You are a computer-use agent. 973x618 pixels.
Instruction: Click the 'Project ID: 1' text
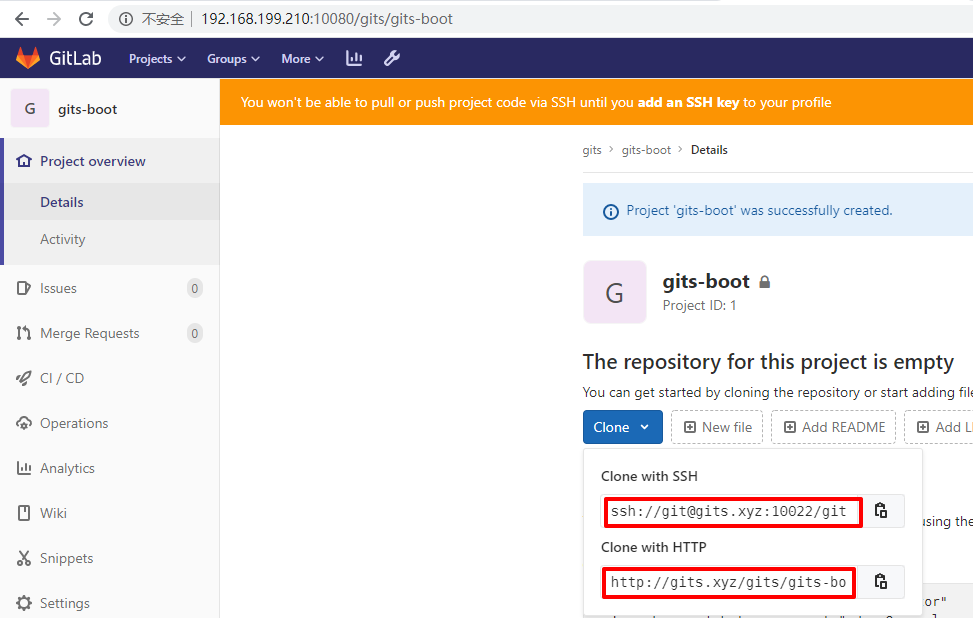[x=699, y=305]
